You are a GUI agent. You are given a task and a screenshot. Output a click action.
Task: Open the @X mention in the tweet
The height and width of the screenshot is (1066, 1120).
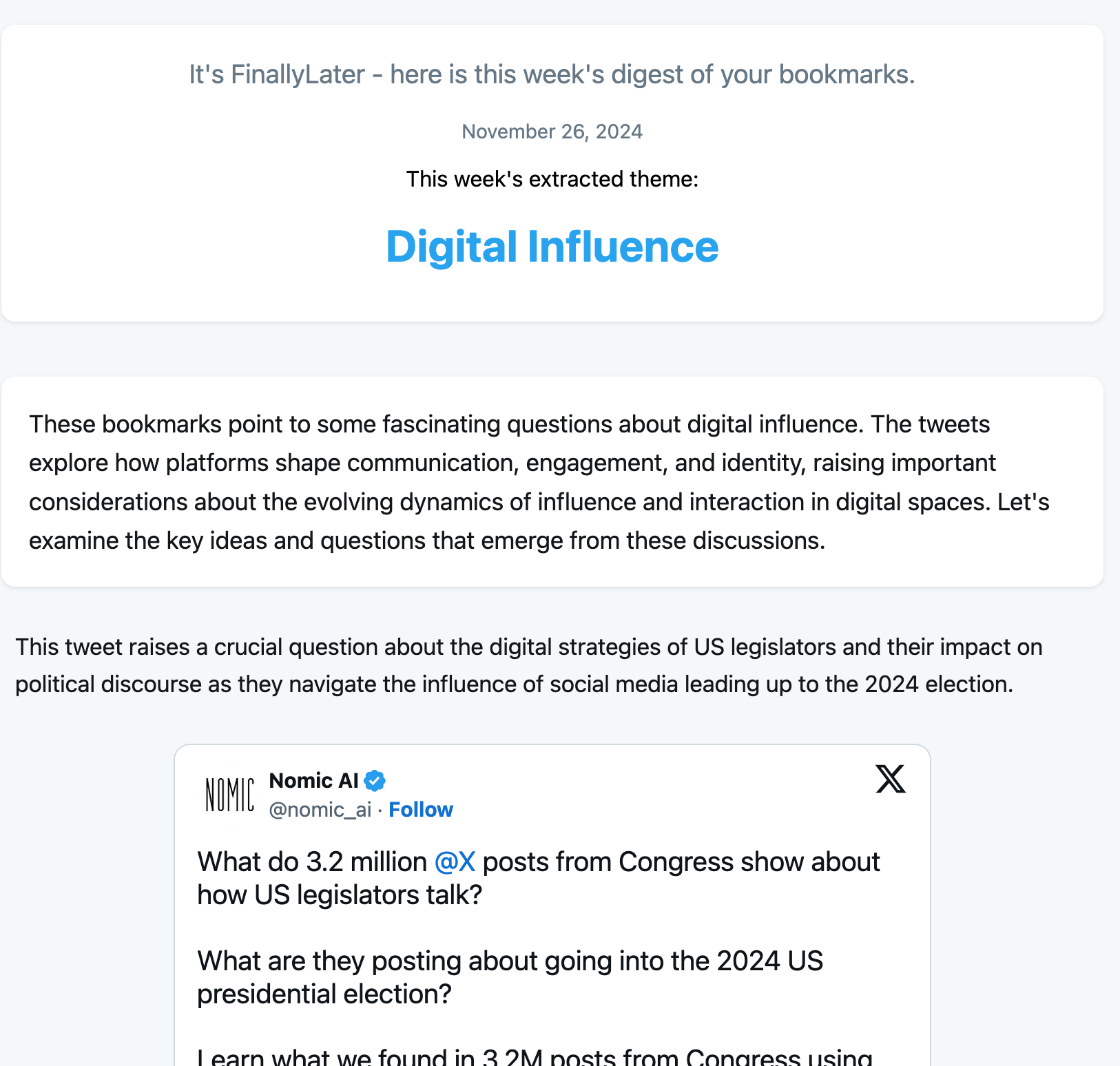tap(455, 862)
